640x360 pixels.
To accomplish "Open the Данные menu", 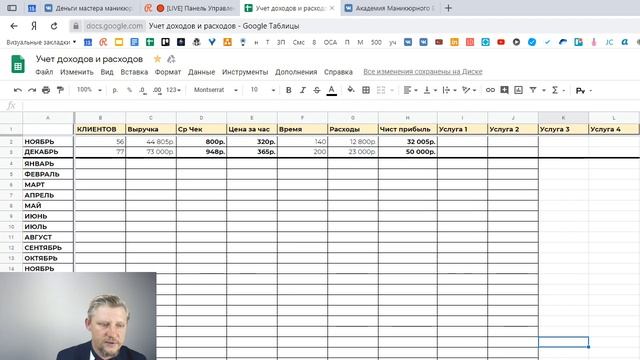I will (x=201, y=72).
